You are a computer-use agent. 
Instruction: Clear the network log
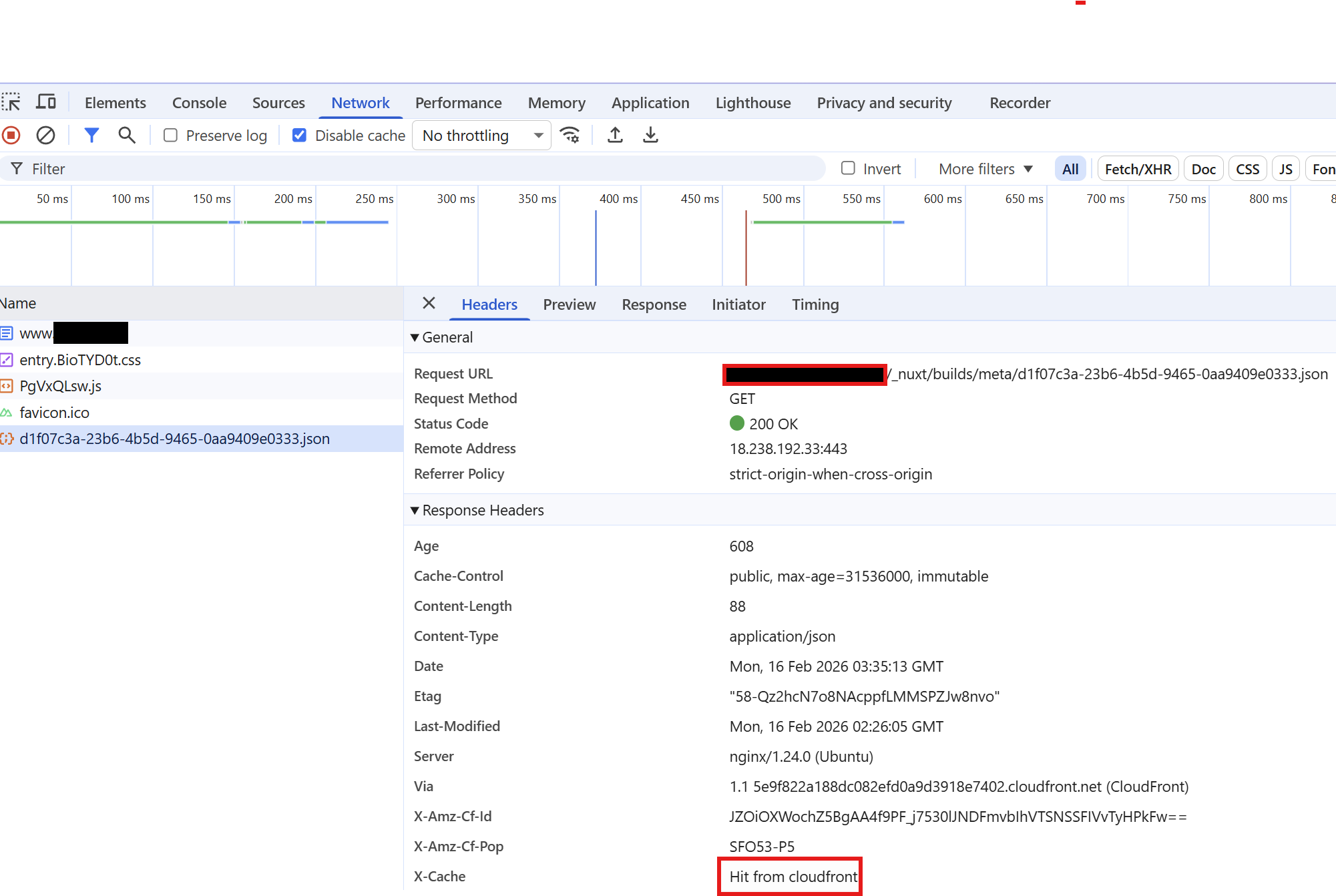click(45, 136)
